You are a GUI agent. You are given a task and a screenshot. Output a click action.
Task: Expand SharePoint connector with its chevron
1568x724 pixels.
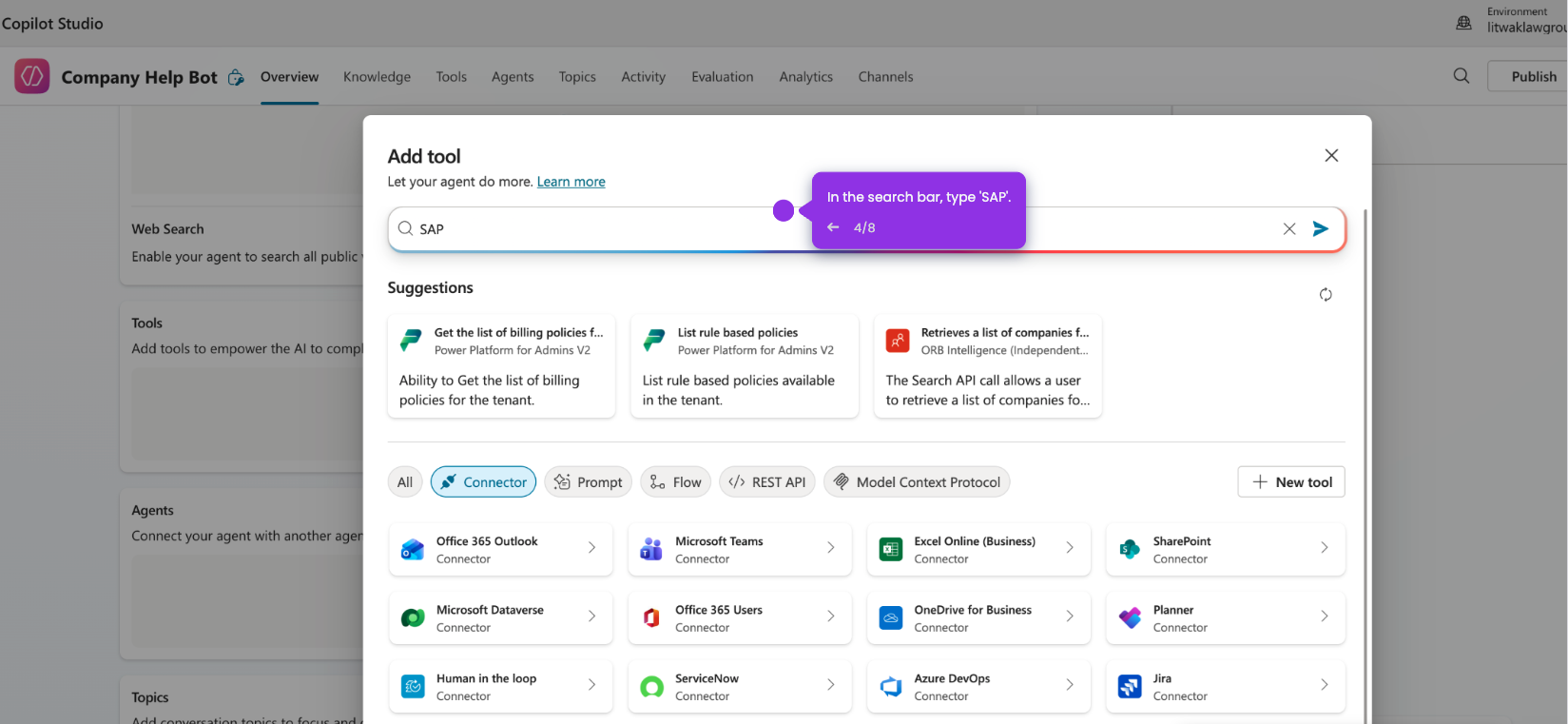point(1325,548)
